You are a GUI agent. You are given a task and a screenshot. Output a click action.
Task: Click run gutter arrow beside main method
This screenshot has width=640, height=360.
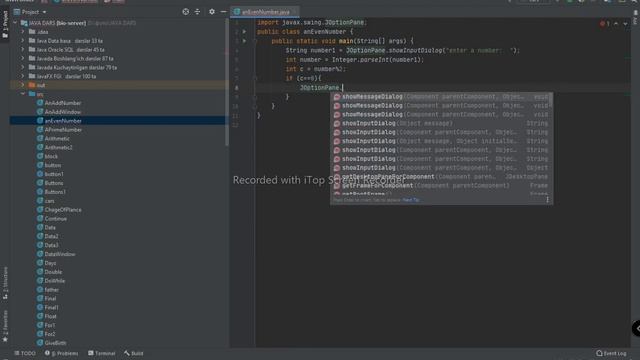tap(244, 41)
